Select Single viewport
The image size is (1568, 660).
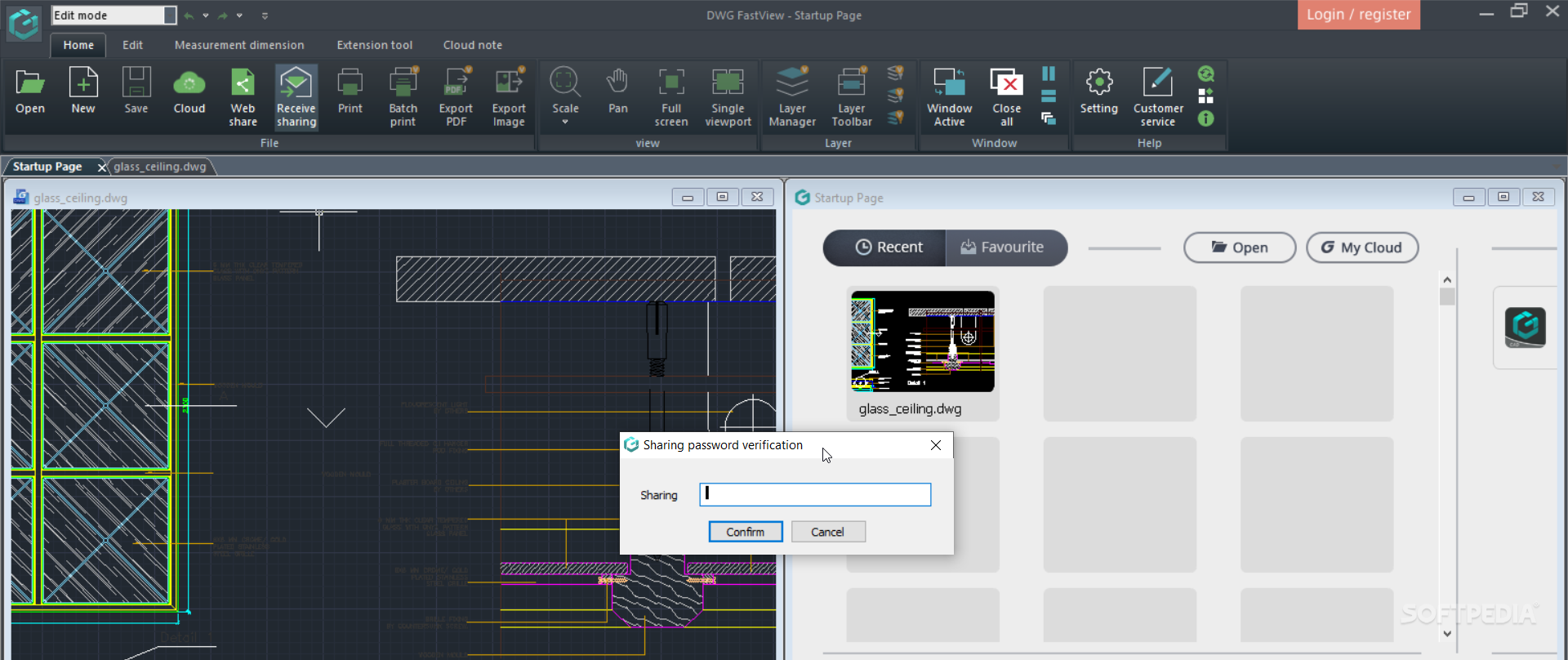point(728,97)
